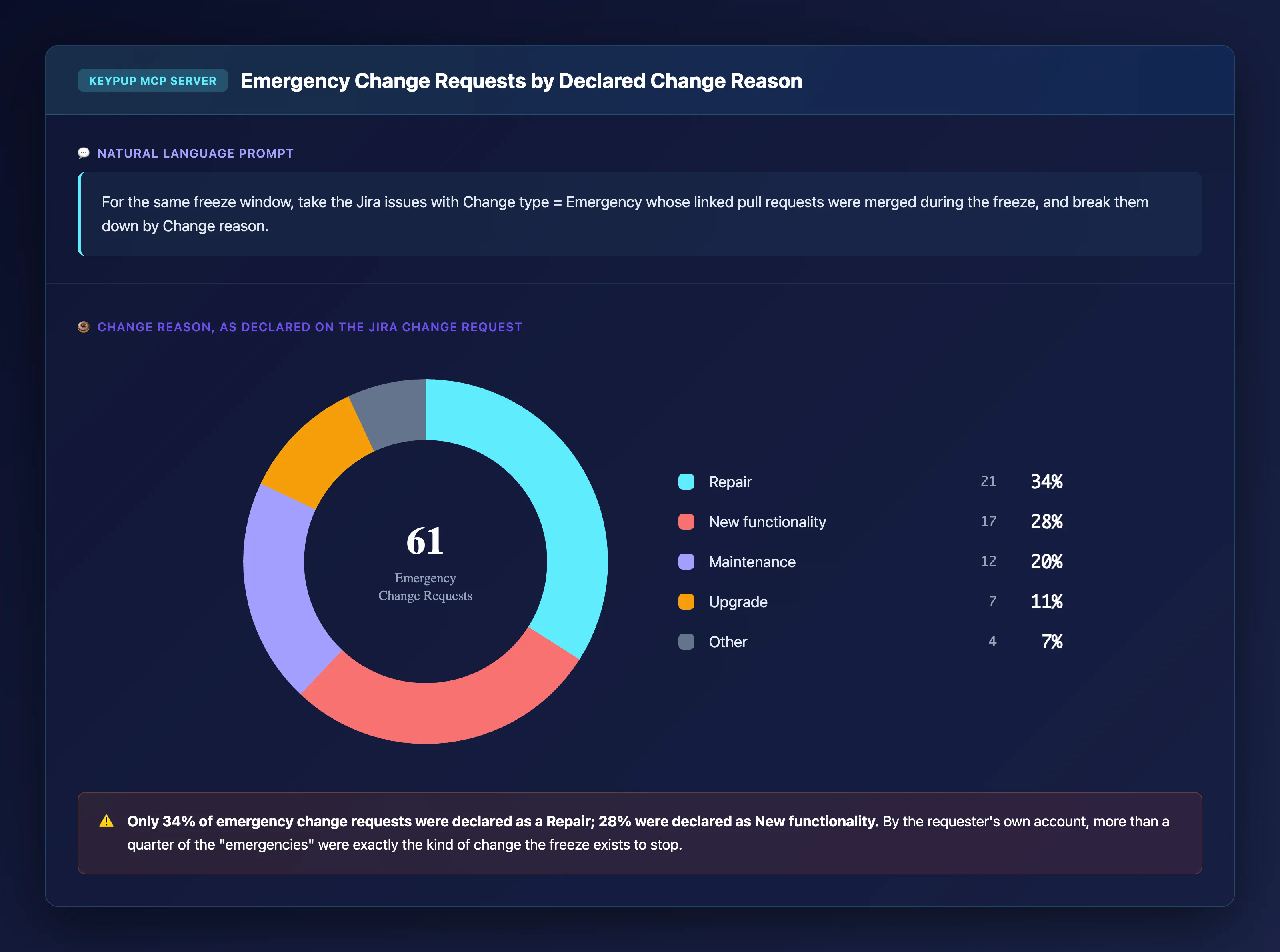
Task: Click the KEYPUP MCP SERVER badge
Action: coord(153,81)
